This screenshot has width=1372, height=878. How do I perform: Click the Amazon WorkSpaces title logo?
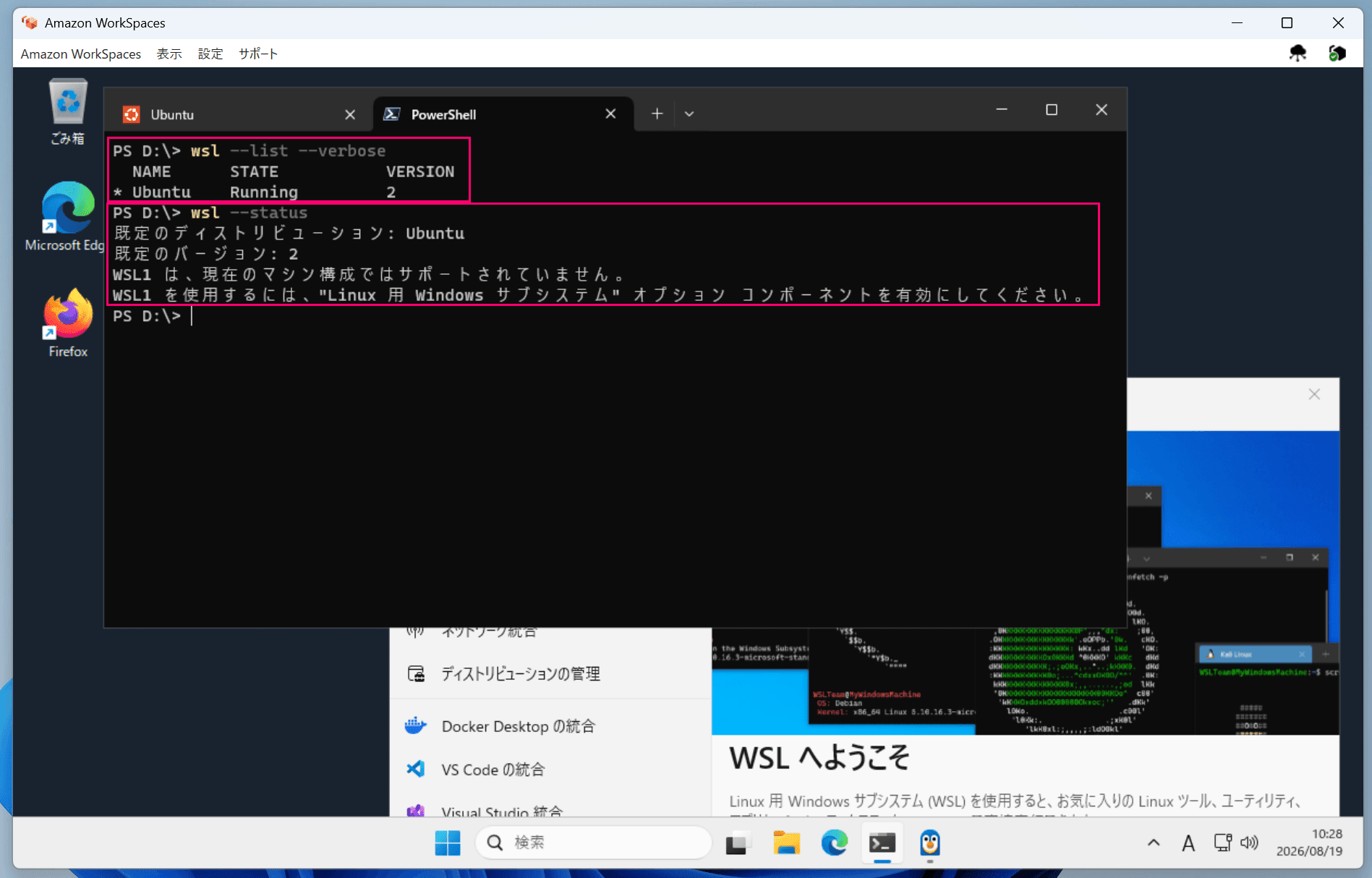30,22
